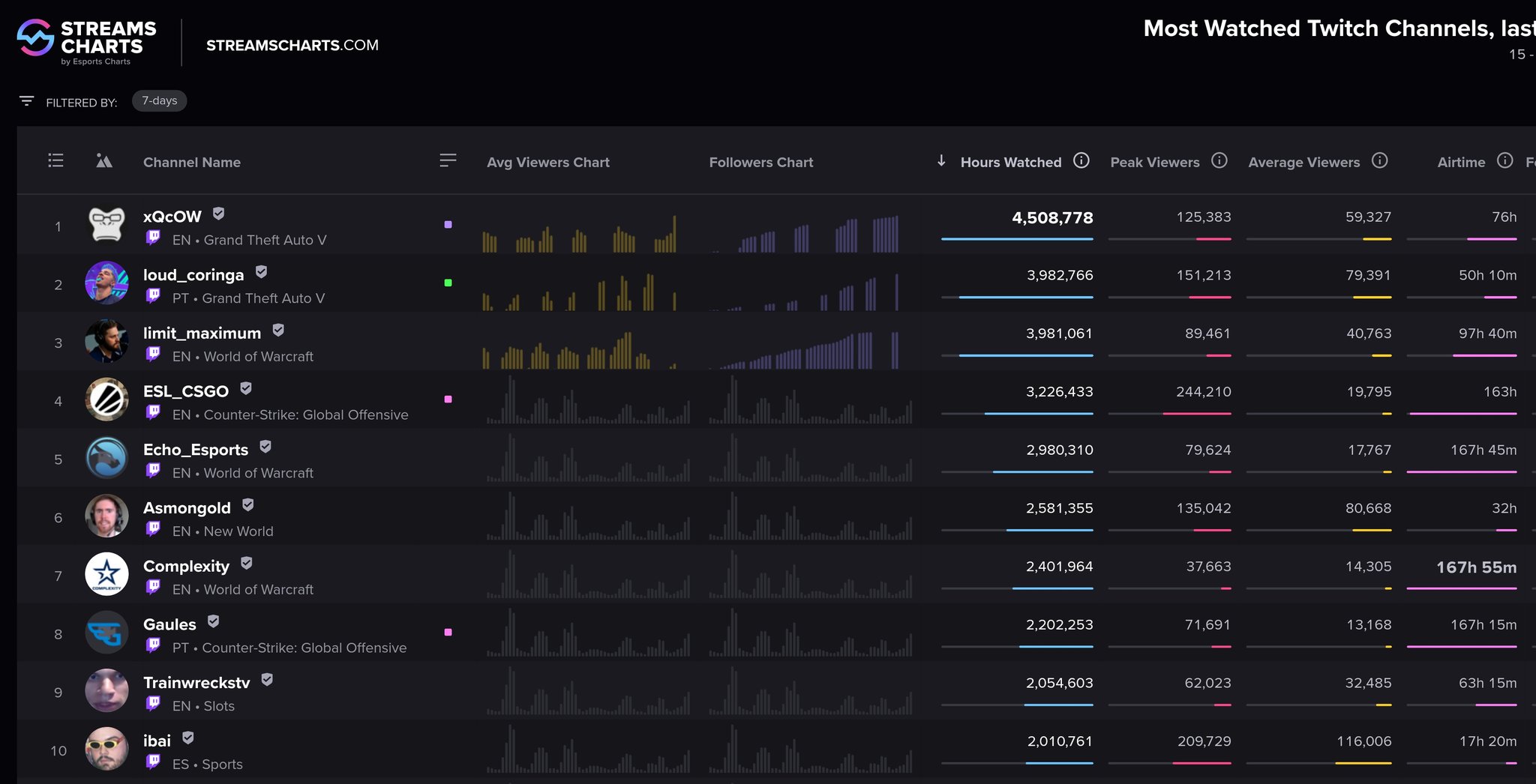Click the Peak Viewers info icon
Viewport: 1536px width, 784px height.
1219,160
